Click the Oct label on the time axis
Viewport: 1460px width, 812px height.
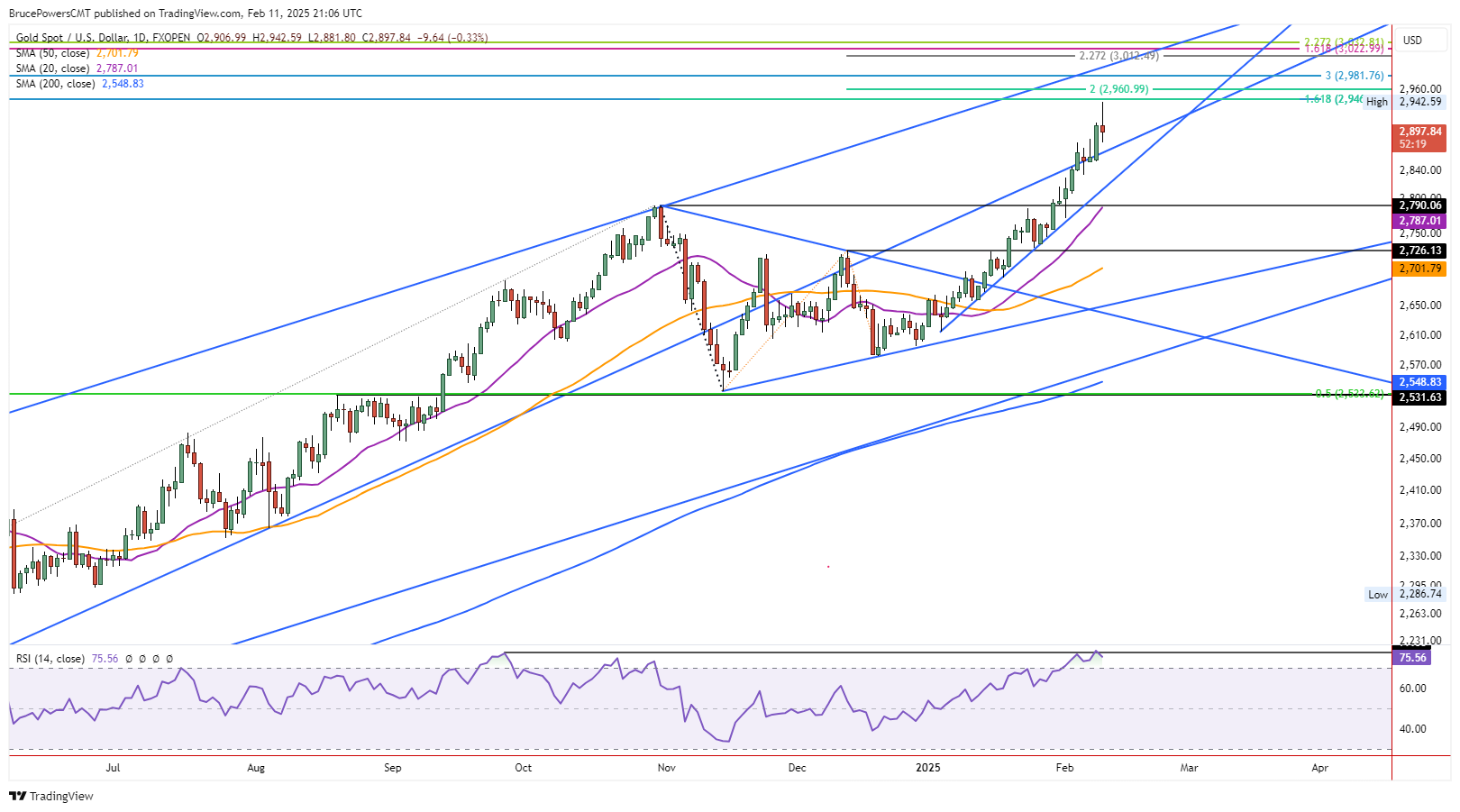point(523,768)
